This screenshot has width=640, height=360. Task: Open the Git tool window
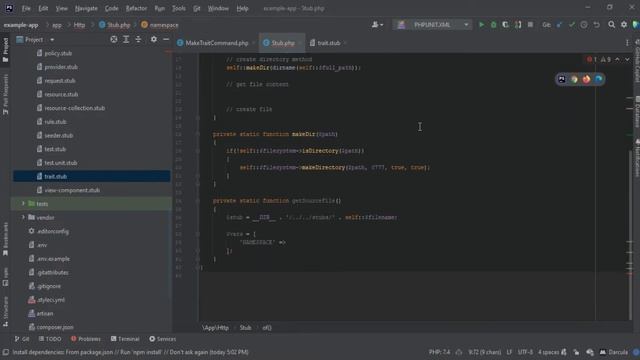pos(22,339)
